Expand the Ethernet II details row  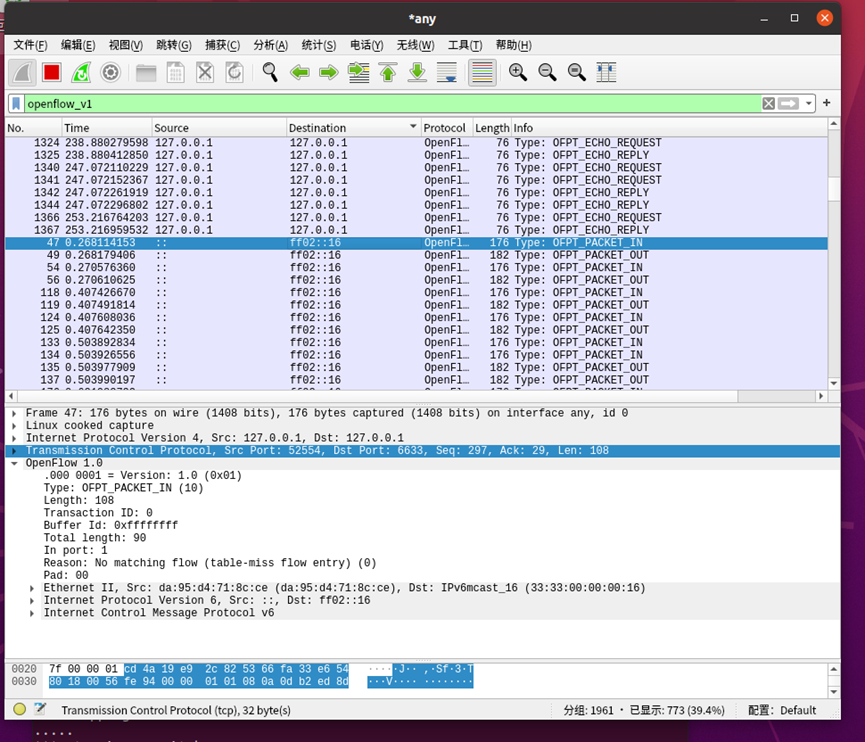pos(32,588)
